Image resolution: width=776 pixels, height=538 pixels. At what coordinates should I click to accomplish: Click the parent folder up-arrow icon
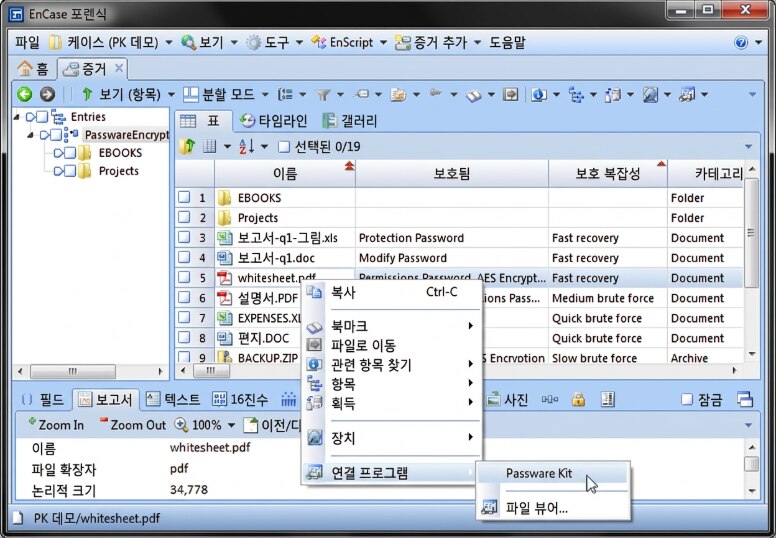click(188, 147)
